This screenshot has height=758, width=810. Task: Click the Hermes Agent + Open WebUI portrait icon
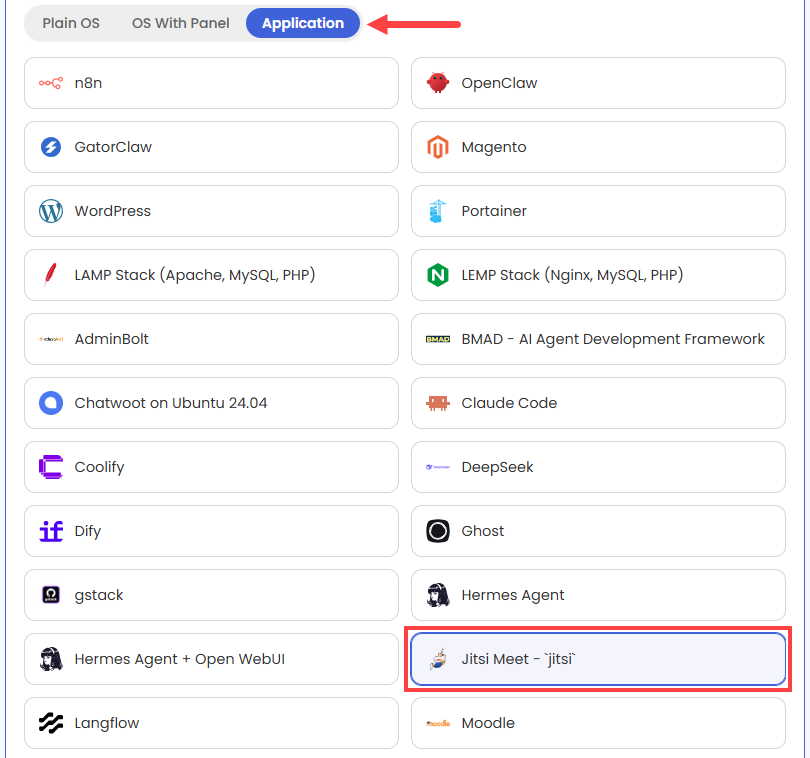(x=51, y=659)
